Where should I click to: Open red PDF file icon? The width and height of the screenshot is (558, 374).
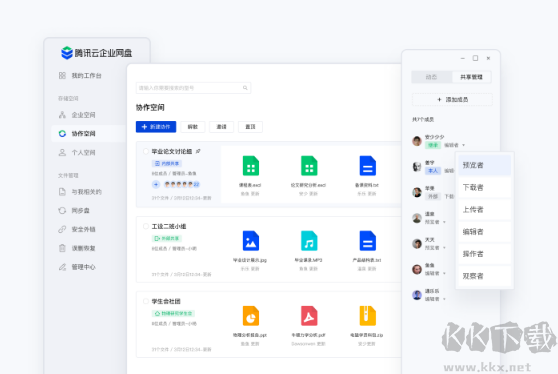coord(309,316)
